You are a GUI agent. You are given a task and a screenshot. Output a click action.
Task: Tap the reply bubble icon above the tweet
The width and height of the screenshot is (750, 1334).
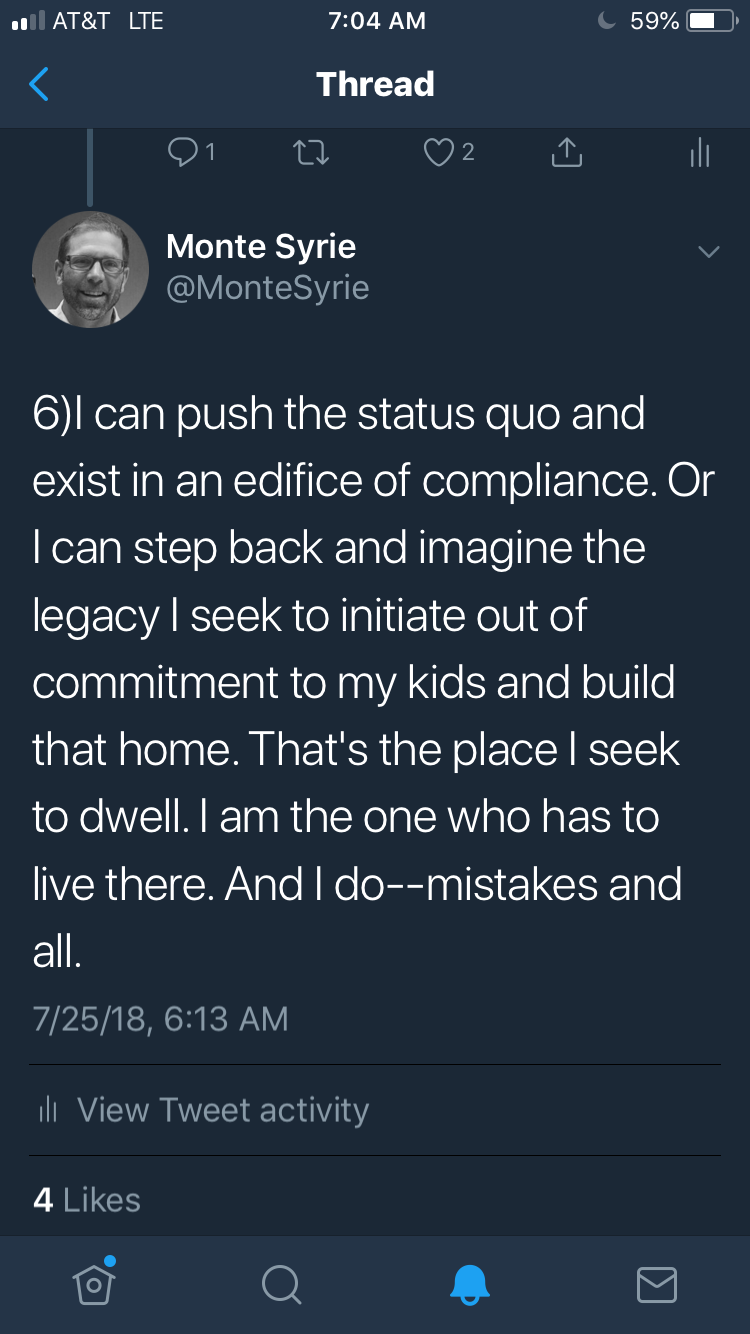click(x=183, y=152)
